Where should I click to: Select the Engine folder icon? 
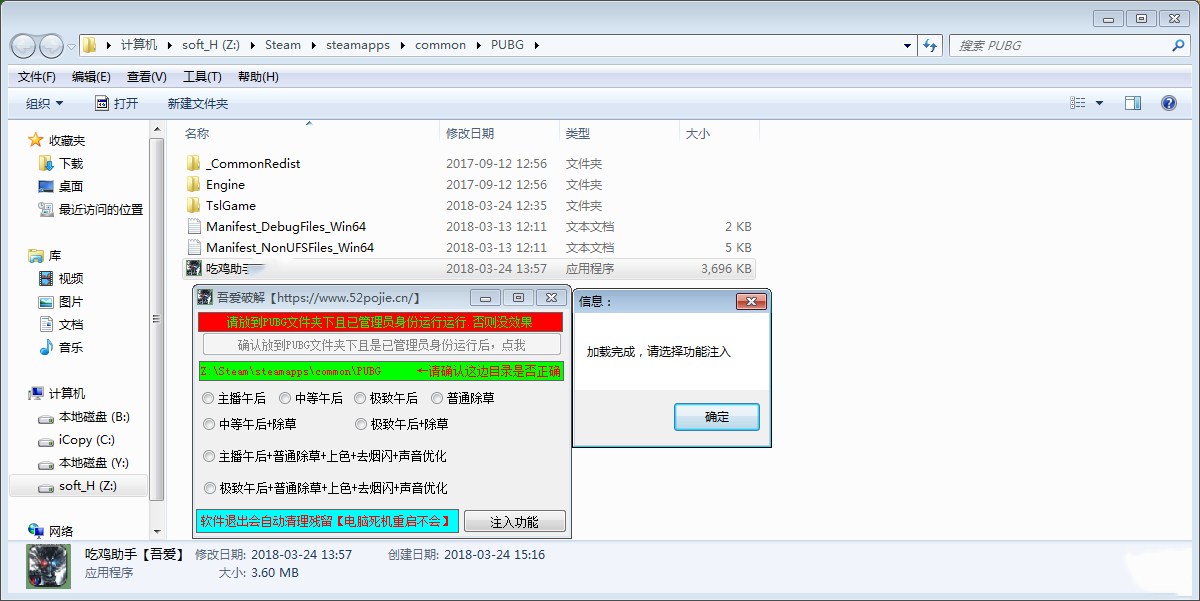coord(194,184)
